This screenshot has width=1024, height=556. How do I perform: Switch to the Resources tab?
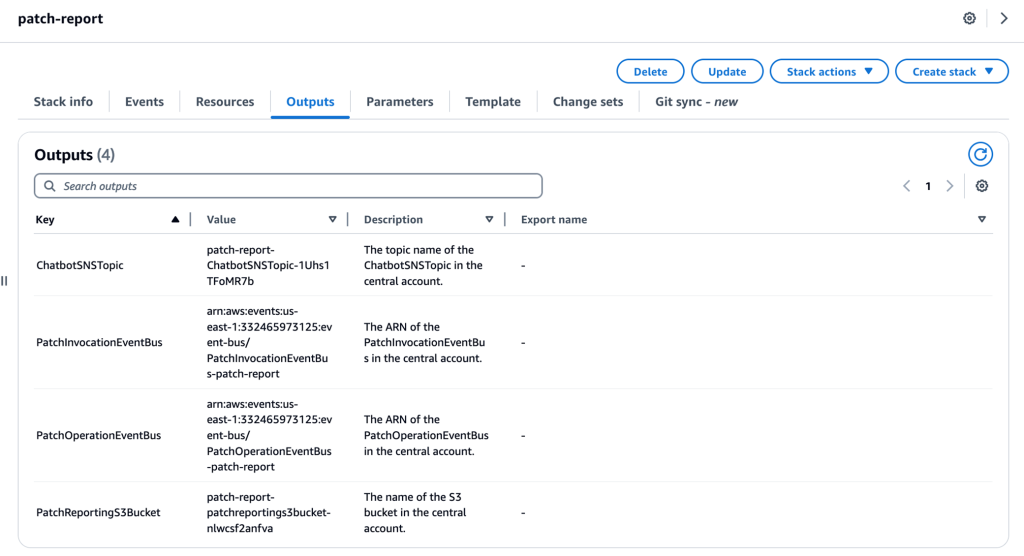click(x=225, y=101)
